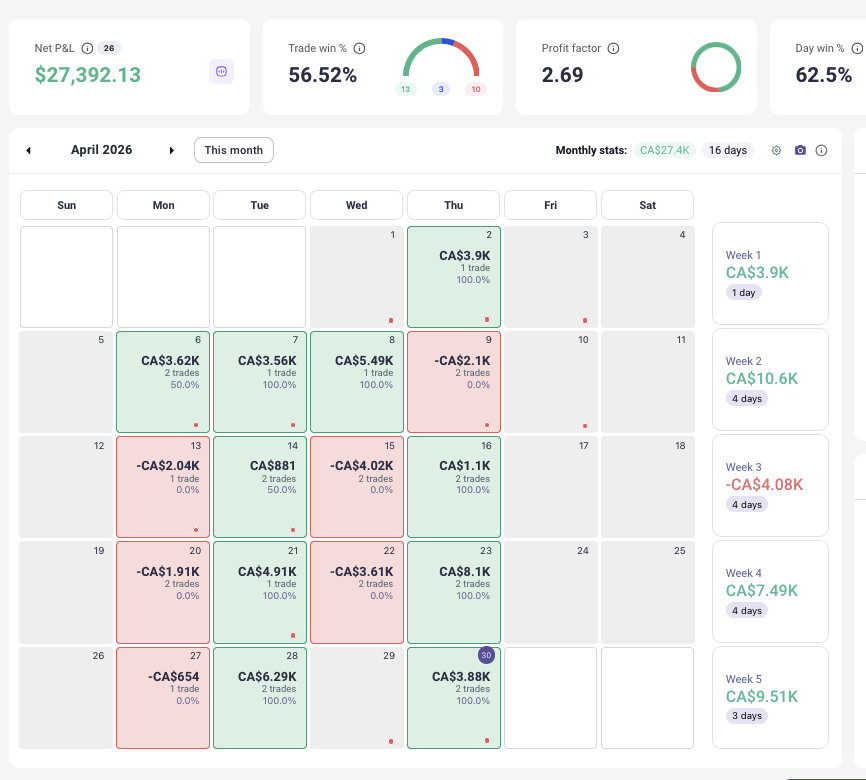This screenshot has width=866, height=780.
Task: Go to next month arrow
Action: (172, 150)
